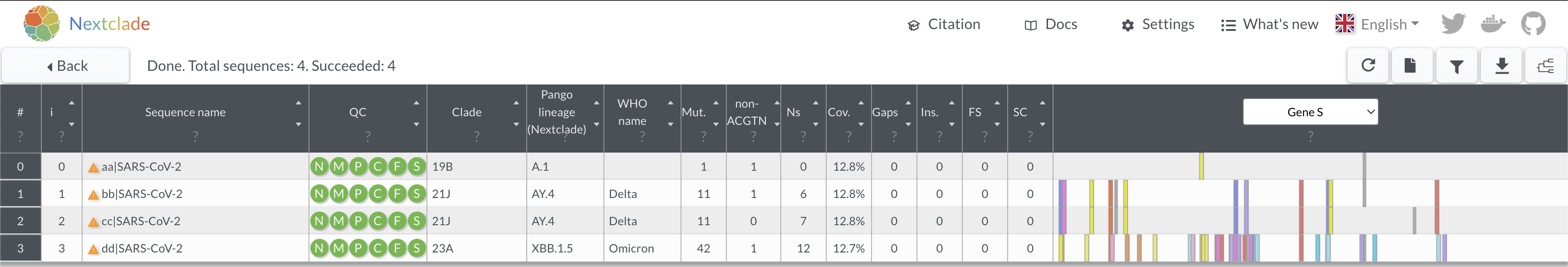This screenshot has height=267, width=1568.
Task: Open the Docs menu item
Action: point(1051,25)
